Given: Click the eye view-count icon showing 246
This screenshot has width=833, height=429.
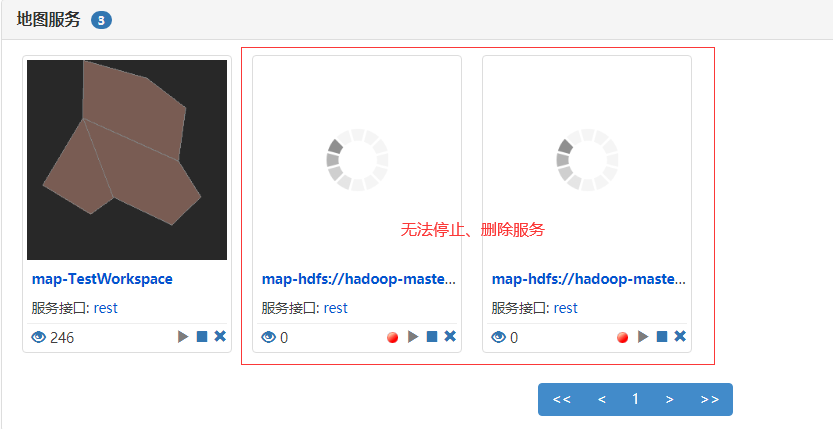Looking at the screenshot, I should coord(39,337).
